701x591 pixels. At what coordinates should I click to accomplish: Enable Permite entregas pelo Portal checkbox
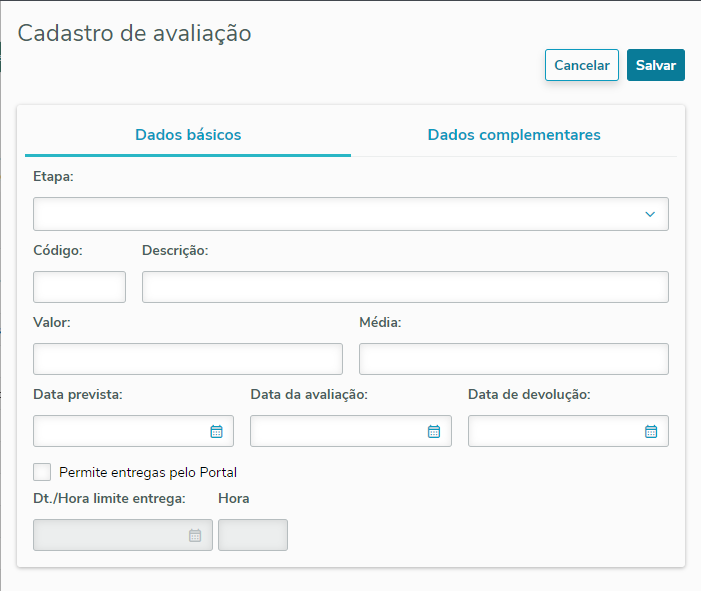[42, 472]
